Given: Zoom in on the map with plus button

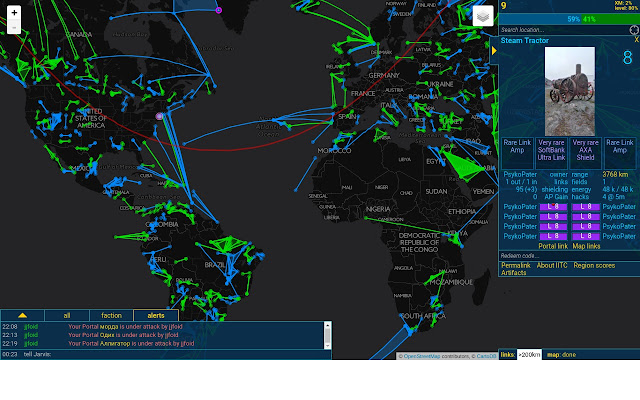Looking at the screenshot, I should tap(14, 13).
